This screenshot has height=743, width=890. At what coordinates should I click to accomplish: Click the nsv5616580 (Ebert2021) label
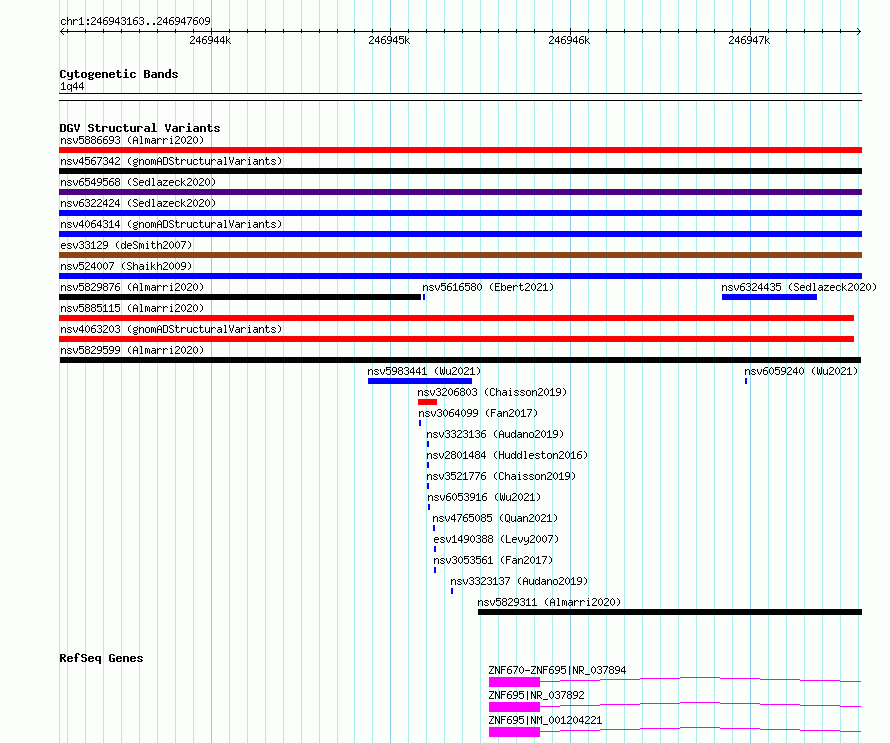pos(488,287)
